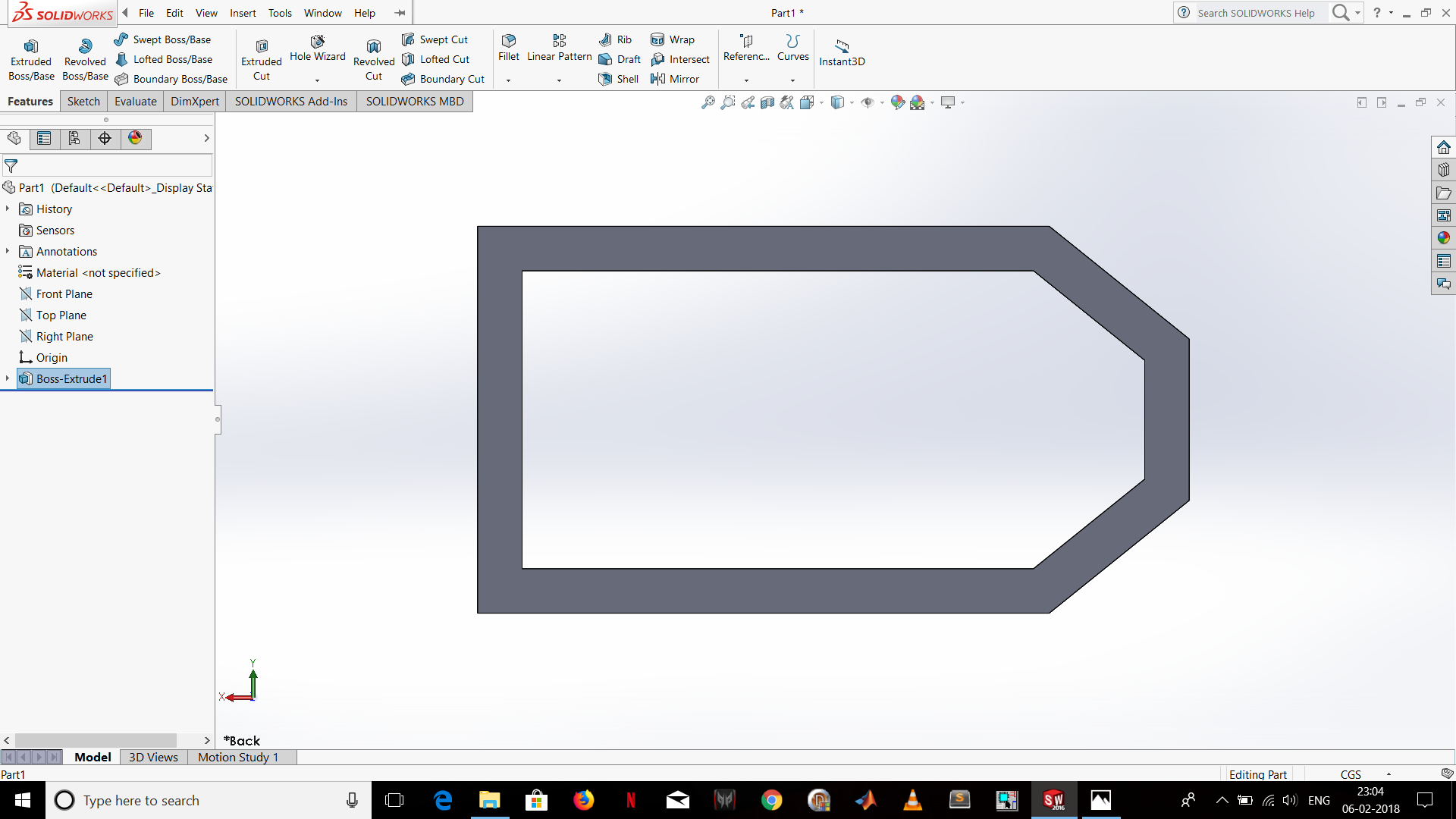Open the Hole Wizard tool
1456x819 pixels.
tap(317, 48)
